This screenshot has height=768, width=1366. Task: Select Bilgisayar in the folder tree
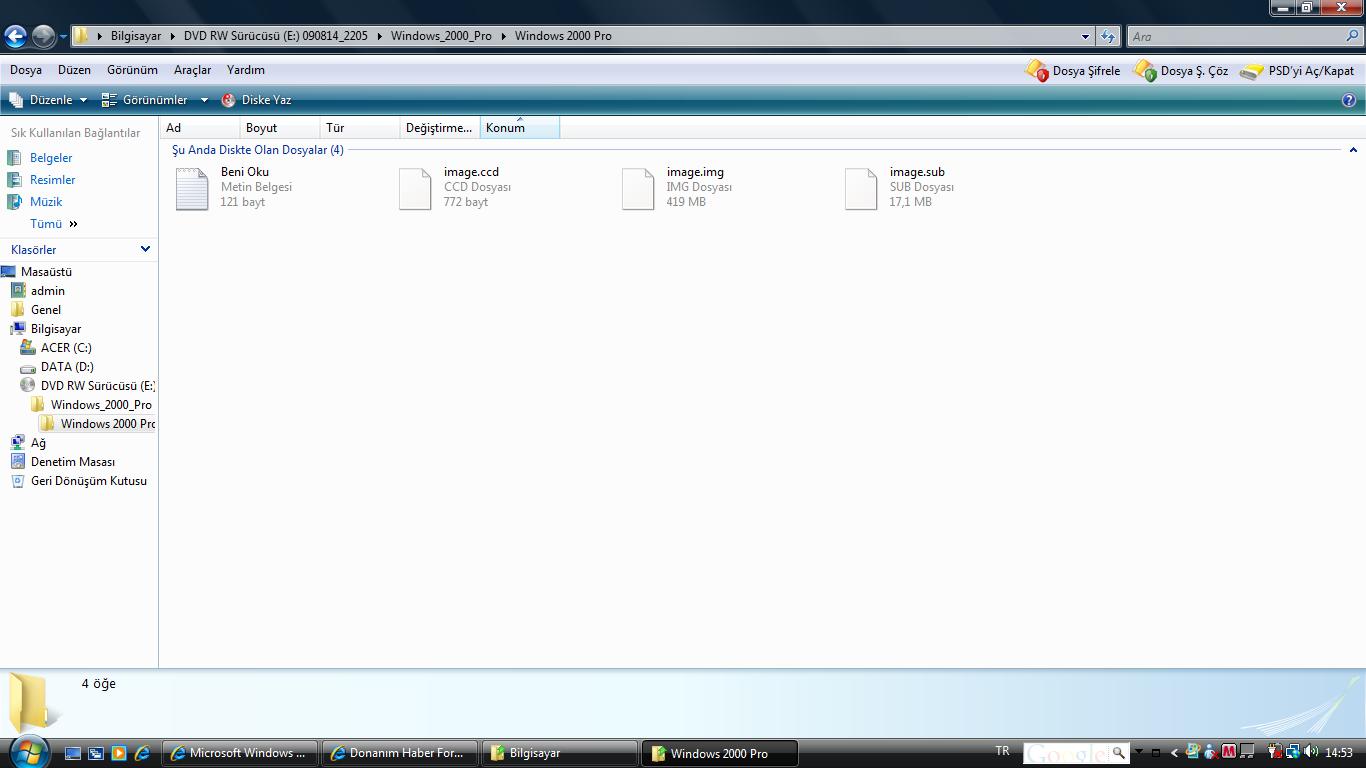(56, 329)
